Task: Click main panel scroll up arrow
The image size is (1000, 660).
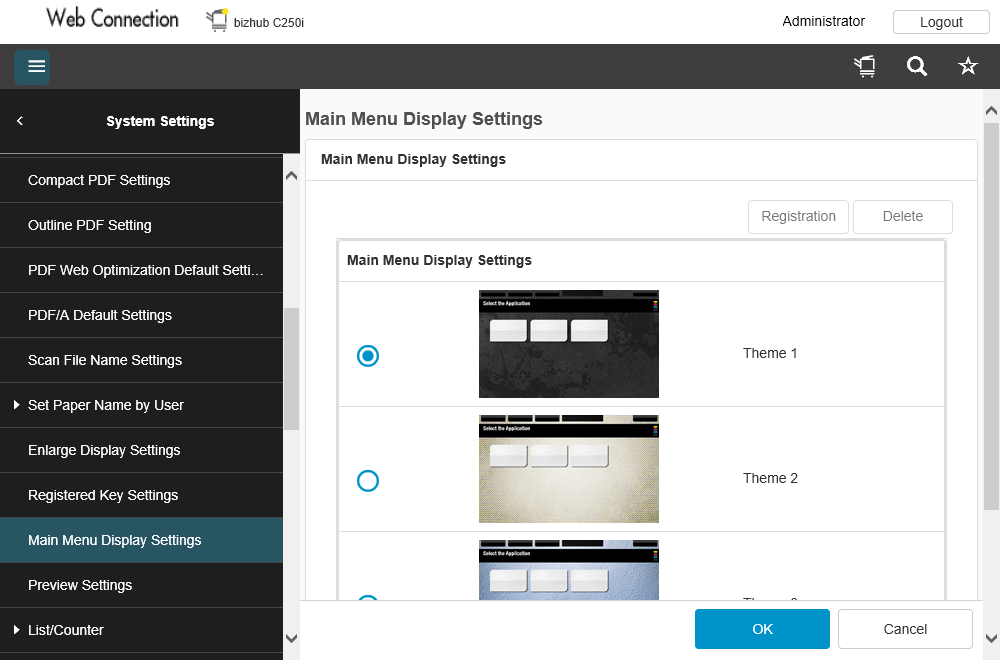Action: [991, 110]
